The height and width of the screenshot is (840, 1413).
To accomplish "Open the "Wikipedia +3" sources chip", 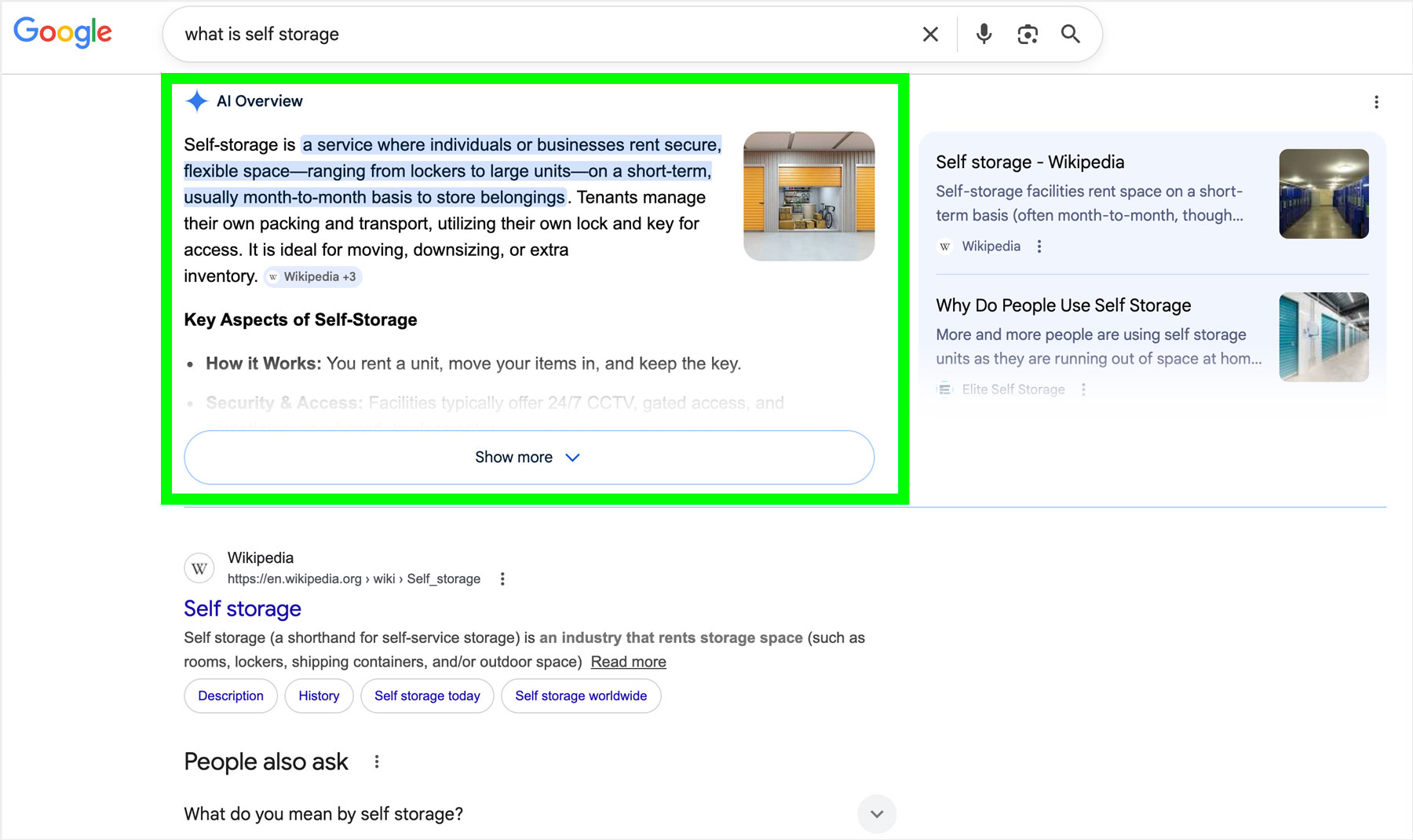I will tap(312, 276).
